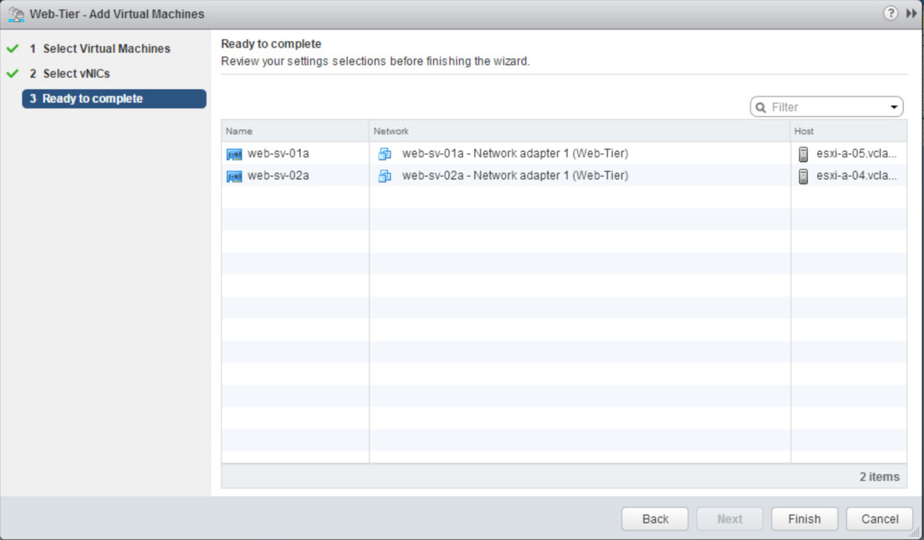Sort by the Name column header

[294, 131]
